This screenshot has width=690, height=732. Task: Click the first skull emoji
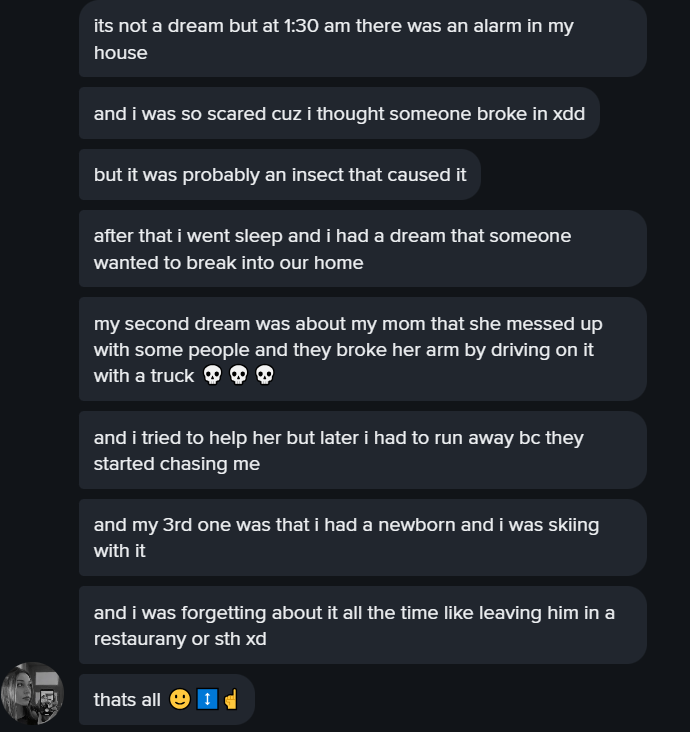pyautogui.click(x=212, y=375)
